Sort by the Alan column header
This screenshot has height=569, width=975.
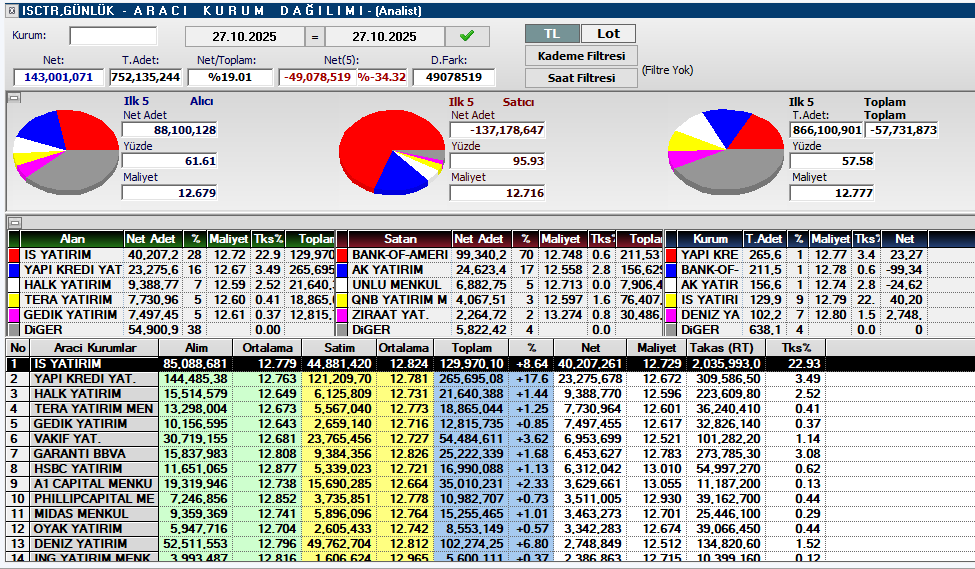72,239
